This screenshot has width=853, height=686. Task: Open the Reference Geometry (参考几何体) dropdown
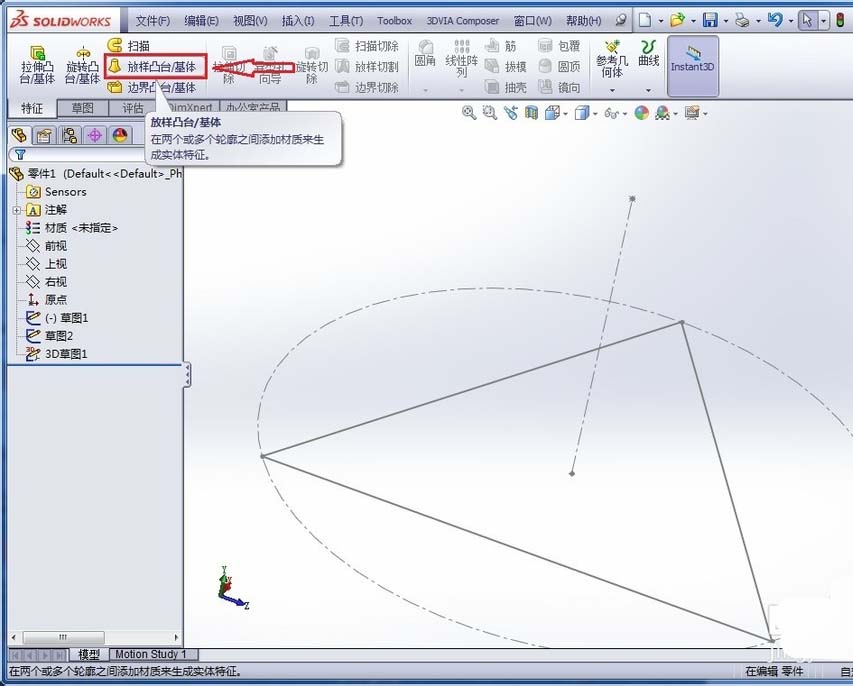(x=613, y=63)
